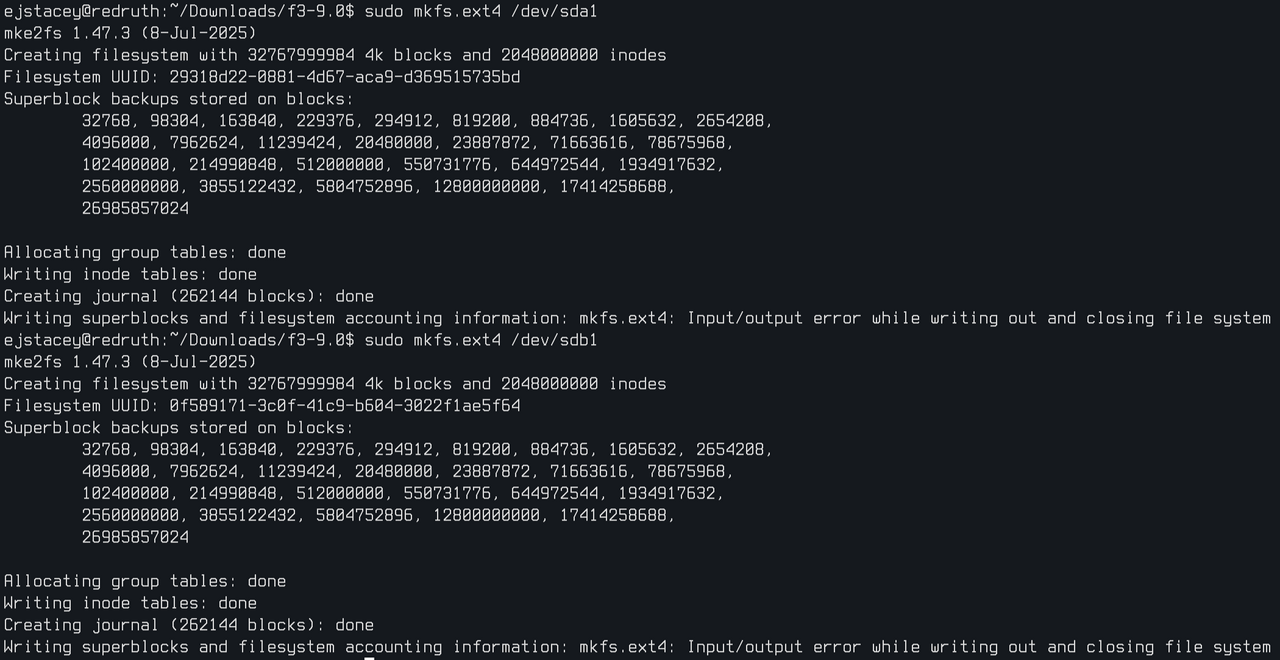Click first 'Creating journal (262144 blocks)' line

pyautogui.click(x=189, y=296)
